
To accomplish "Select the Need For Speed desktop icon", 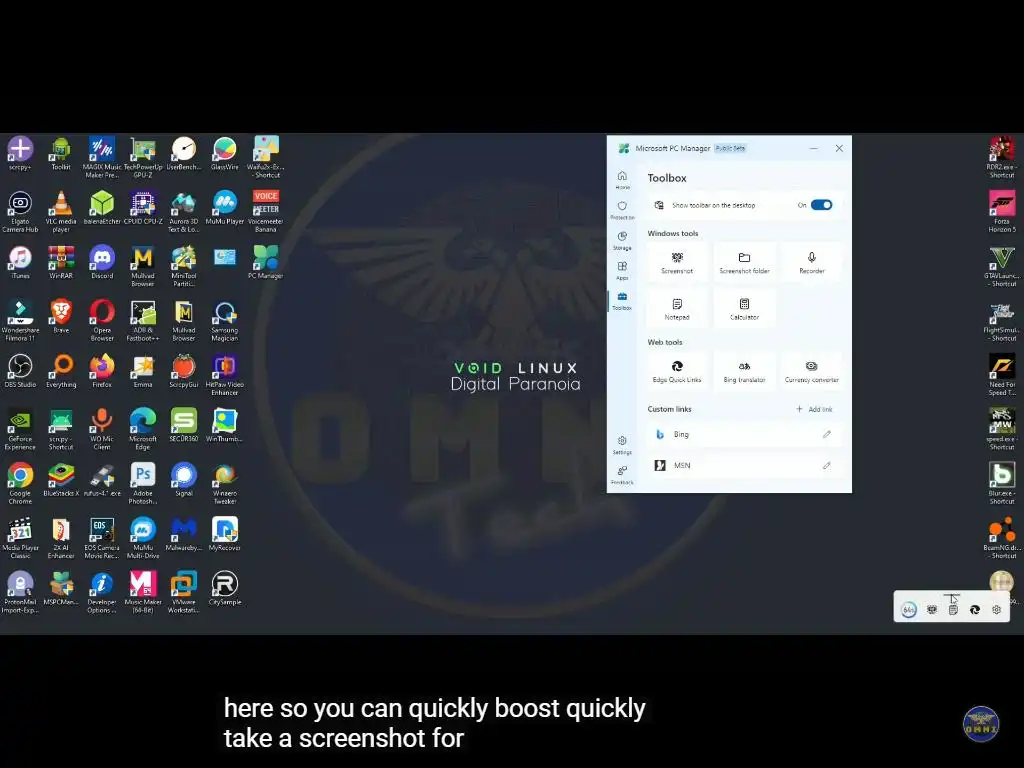I will point(1002,375).
